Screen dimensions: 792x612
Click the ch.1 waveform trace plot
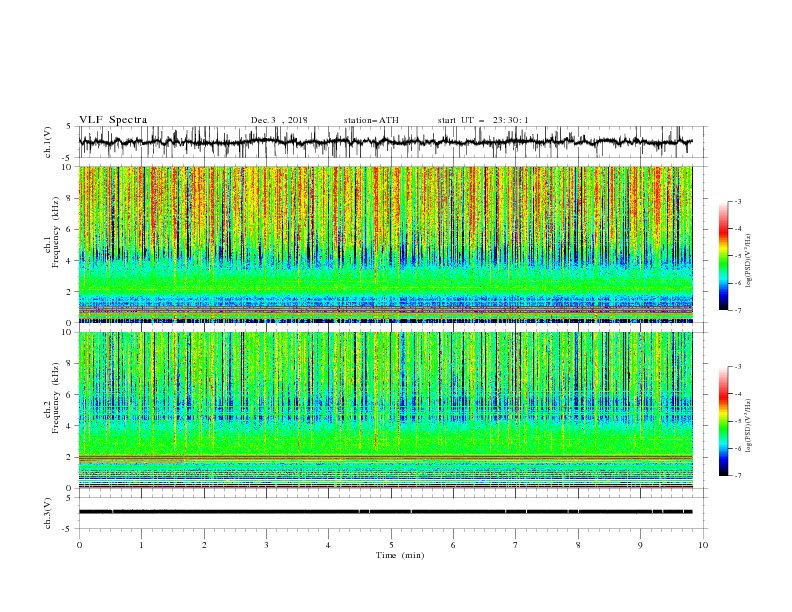point(385,142)
